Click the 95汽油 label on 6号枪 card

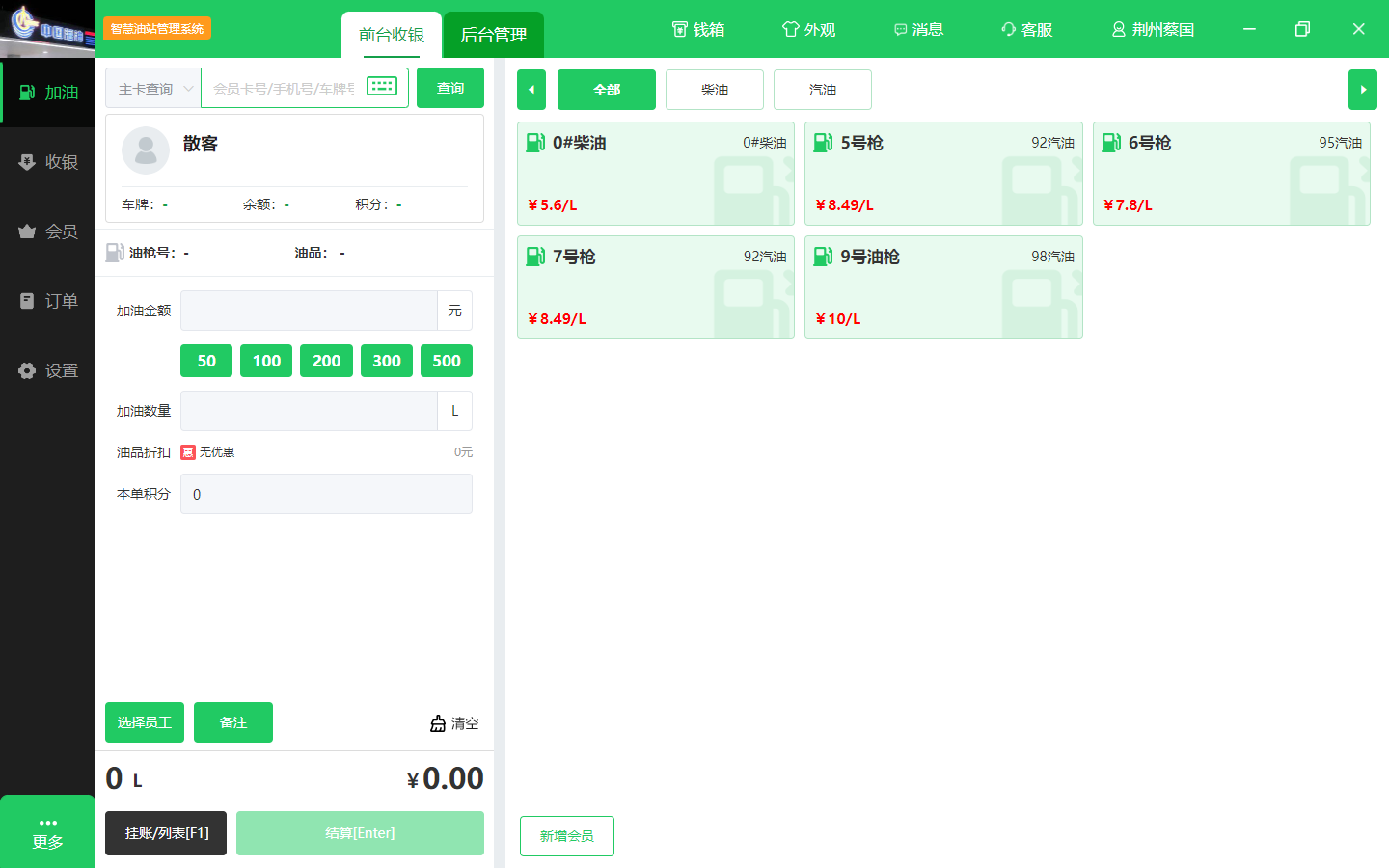pos(1341,143)
